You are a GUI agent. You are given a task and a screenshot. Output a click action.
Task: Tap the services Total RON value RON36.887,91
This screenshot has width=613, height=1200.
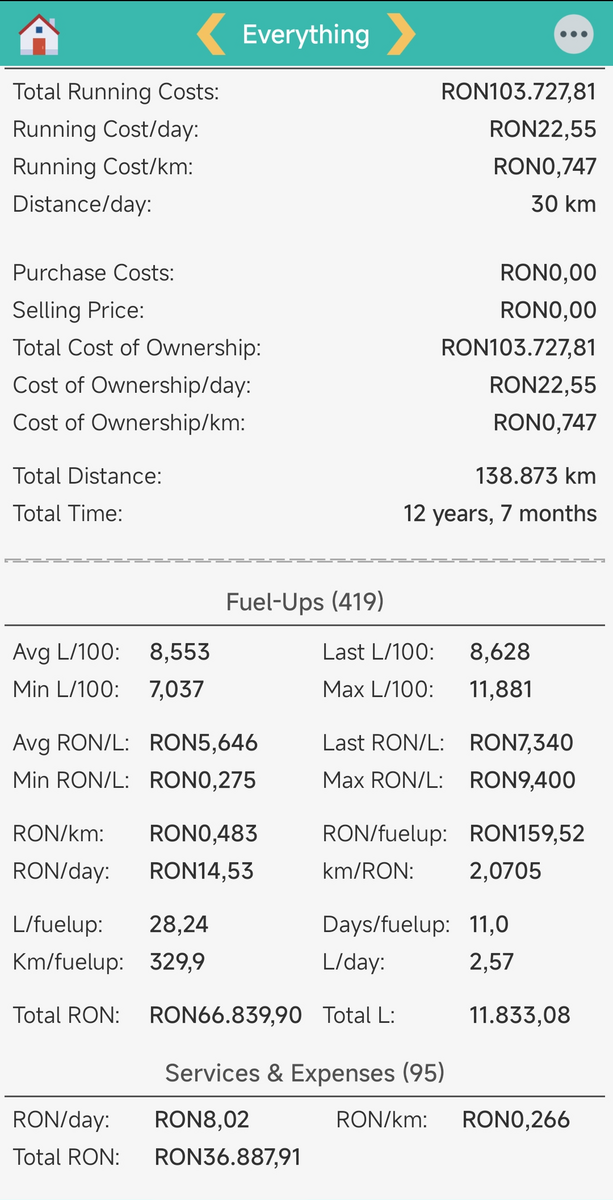tap(228, 1157)
